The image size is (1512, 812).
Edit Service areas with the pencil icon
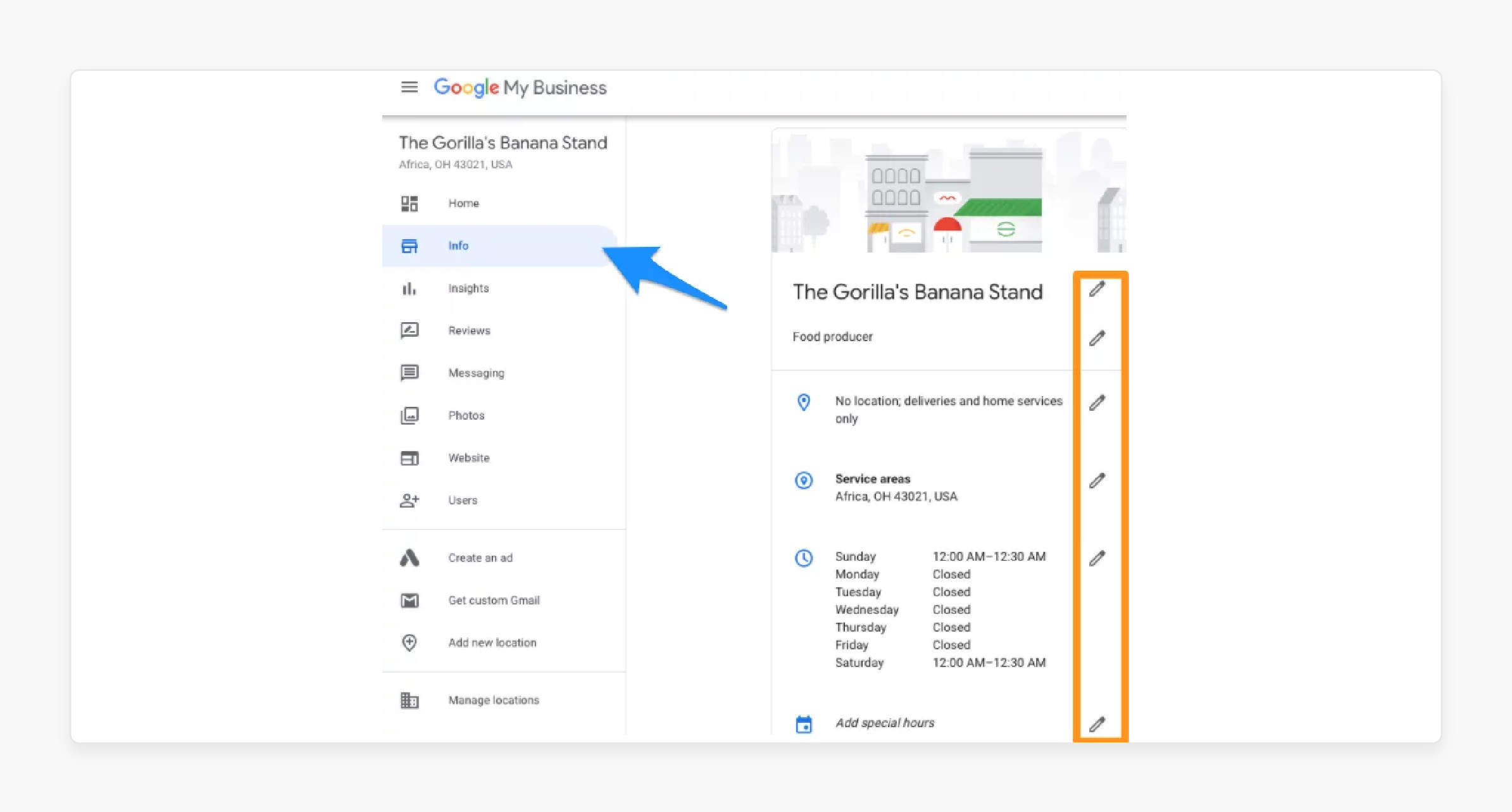pos(1097,481)
